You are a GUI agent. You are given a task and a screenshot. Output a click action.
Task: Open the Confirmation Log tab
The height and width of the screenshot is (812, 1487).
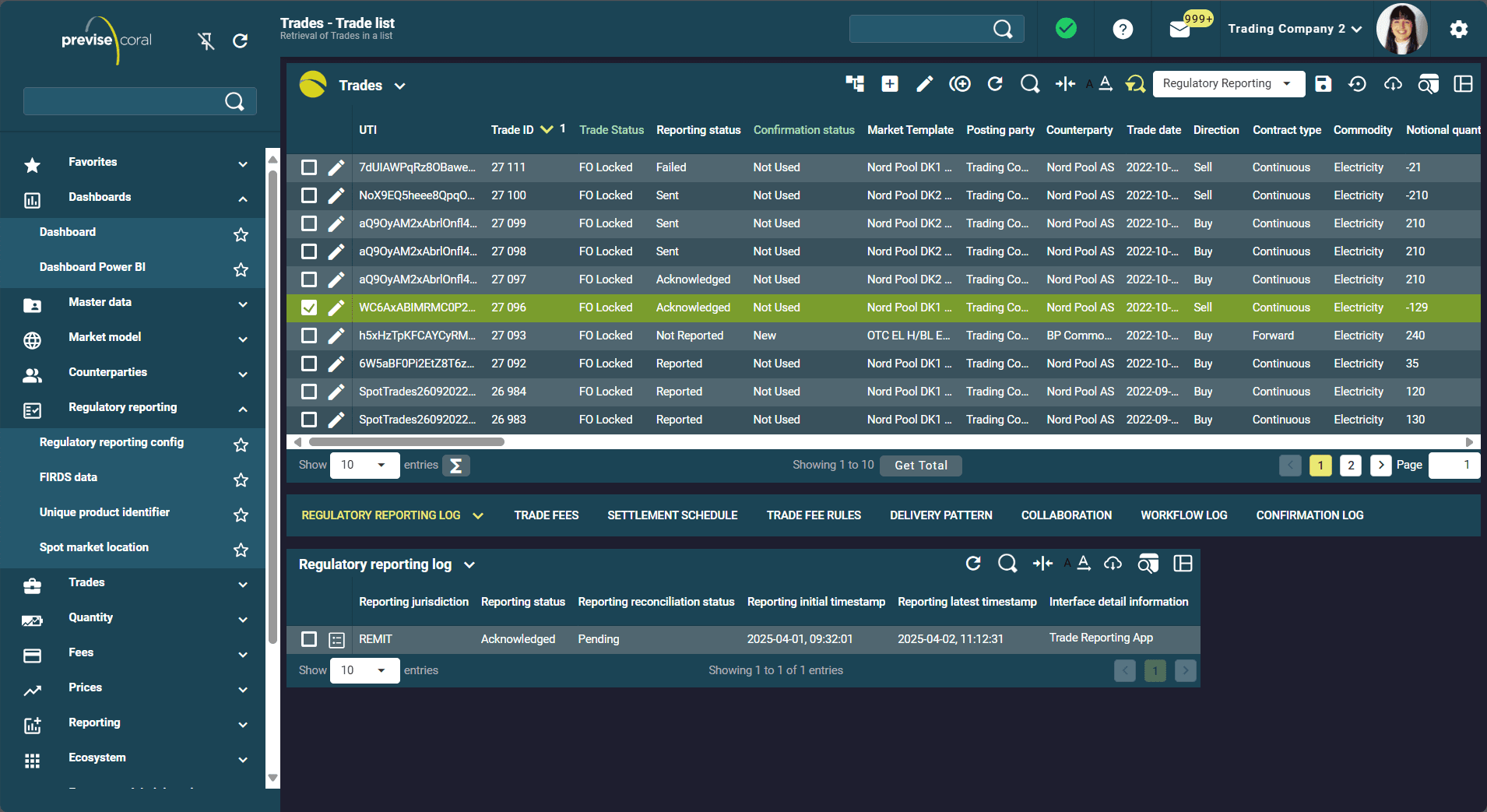1309,515
